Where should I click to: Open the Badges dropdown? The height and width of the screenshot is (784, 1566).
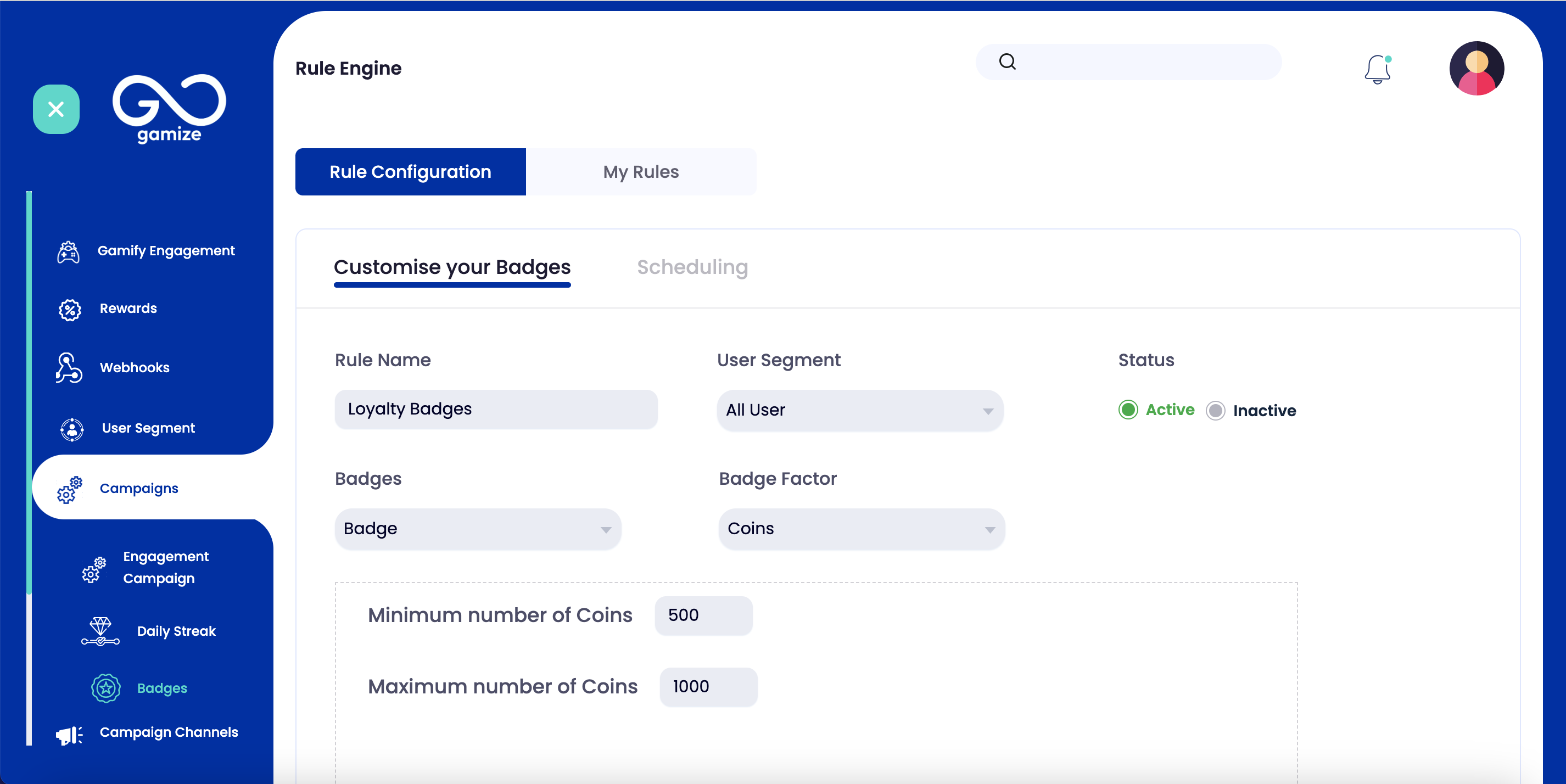(478, 529)
